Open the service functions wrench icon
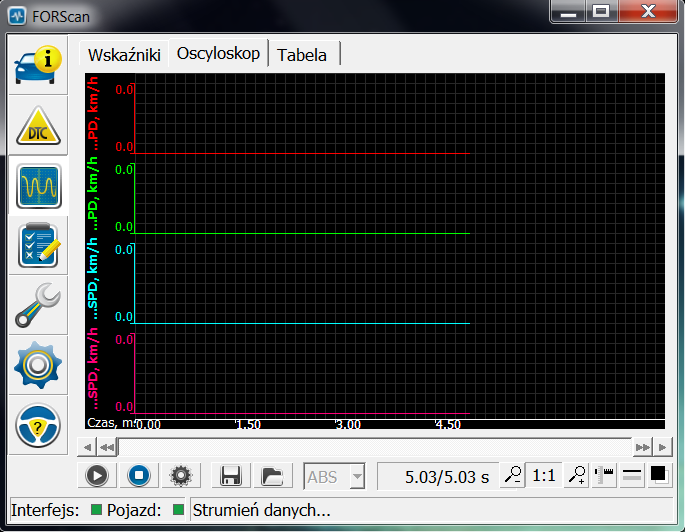Viewport: 685px width, 532px height. tap(38, 306)
